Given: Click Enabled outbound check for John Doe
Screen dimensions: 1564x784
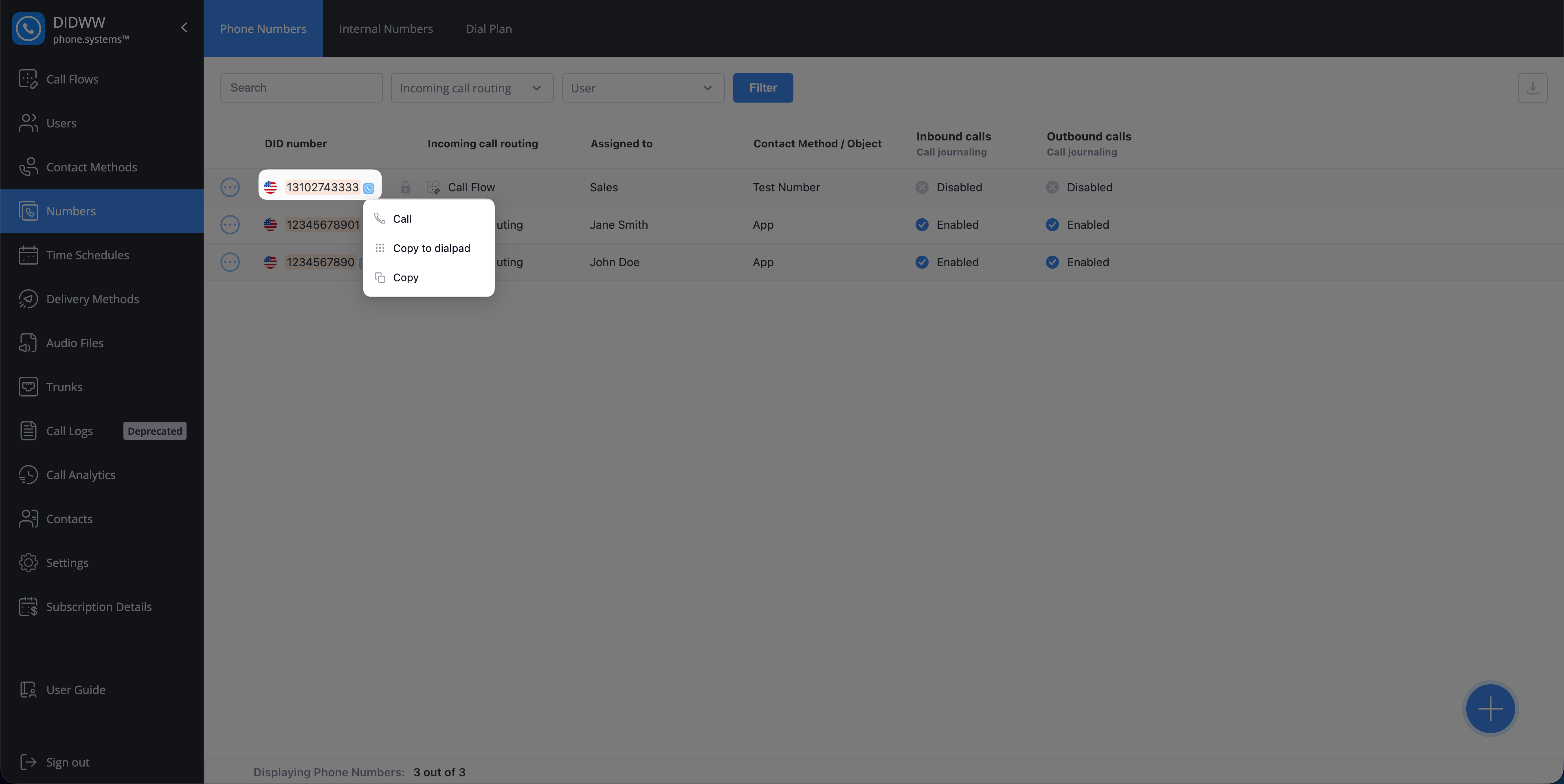Looking at the screenshot, I should 1052,262.
